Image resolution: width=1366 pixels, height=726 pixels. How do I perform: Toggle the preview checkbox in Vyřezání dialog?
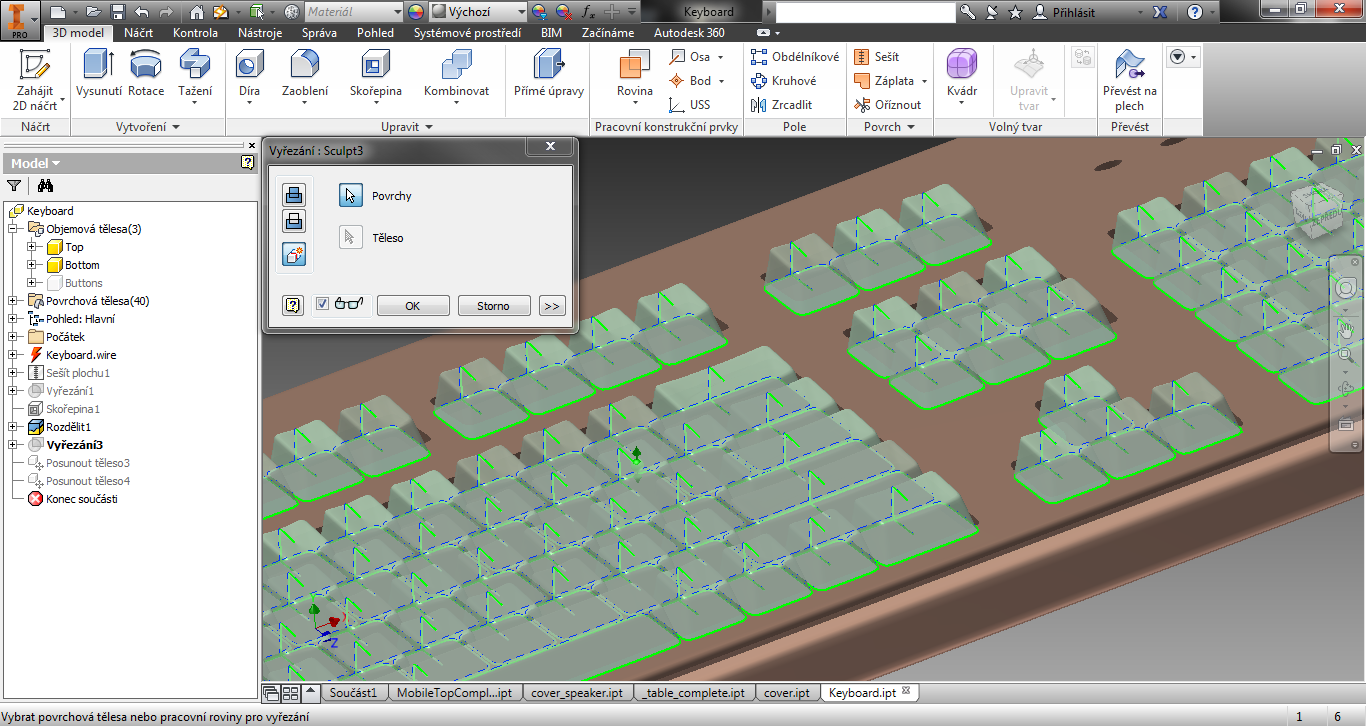click(x=322, y=304)
